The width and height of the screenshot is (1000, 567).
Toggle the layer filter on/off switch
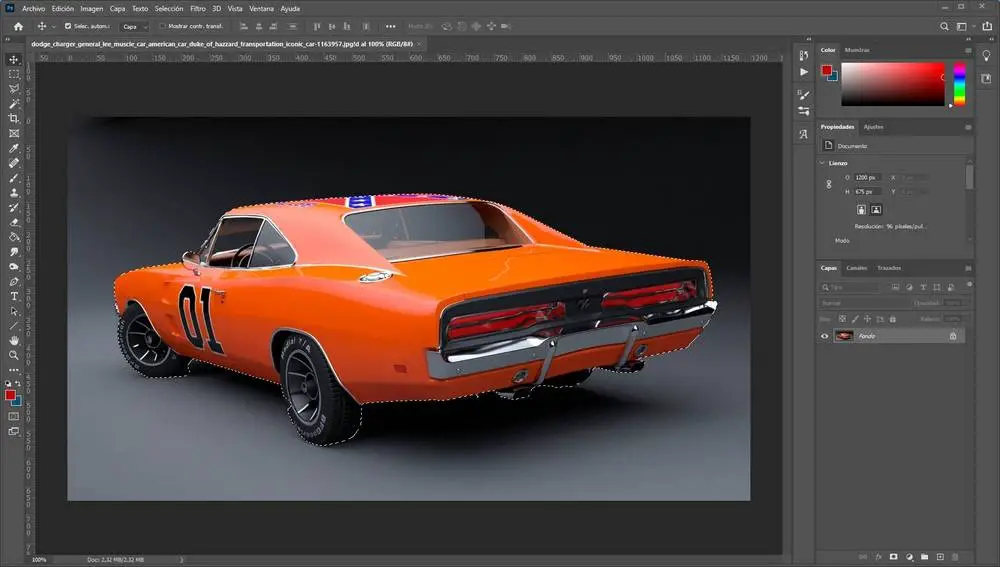tap(969, 284)
